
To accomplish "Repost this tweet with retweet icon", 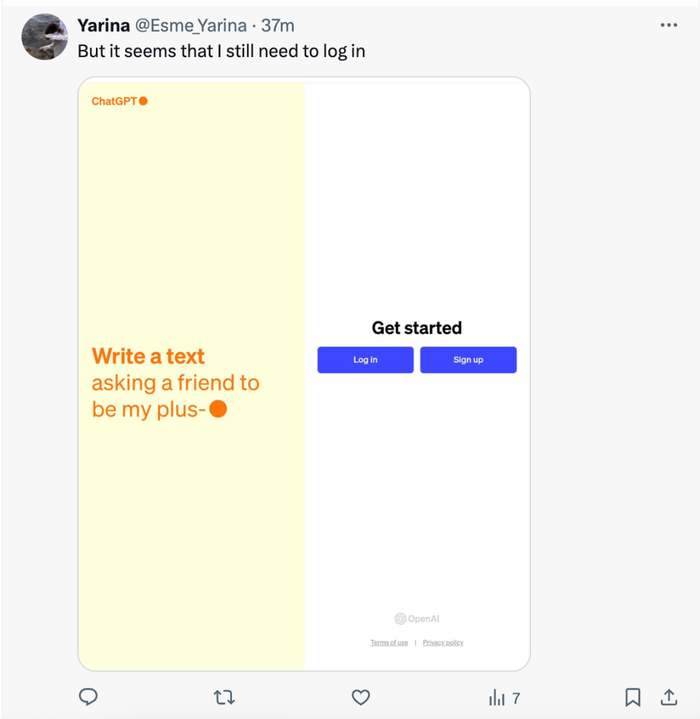I will coord(224,697).
